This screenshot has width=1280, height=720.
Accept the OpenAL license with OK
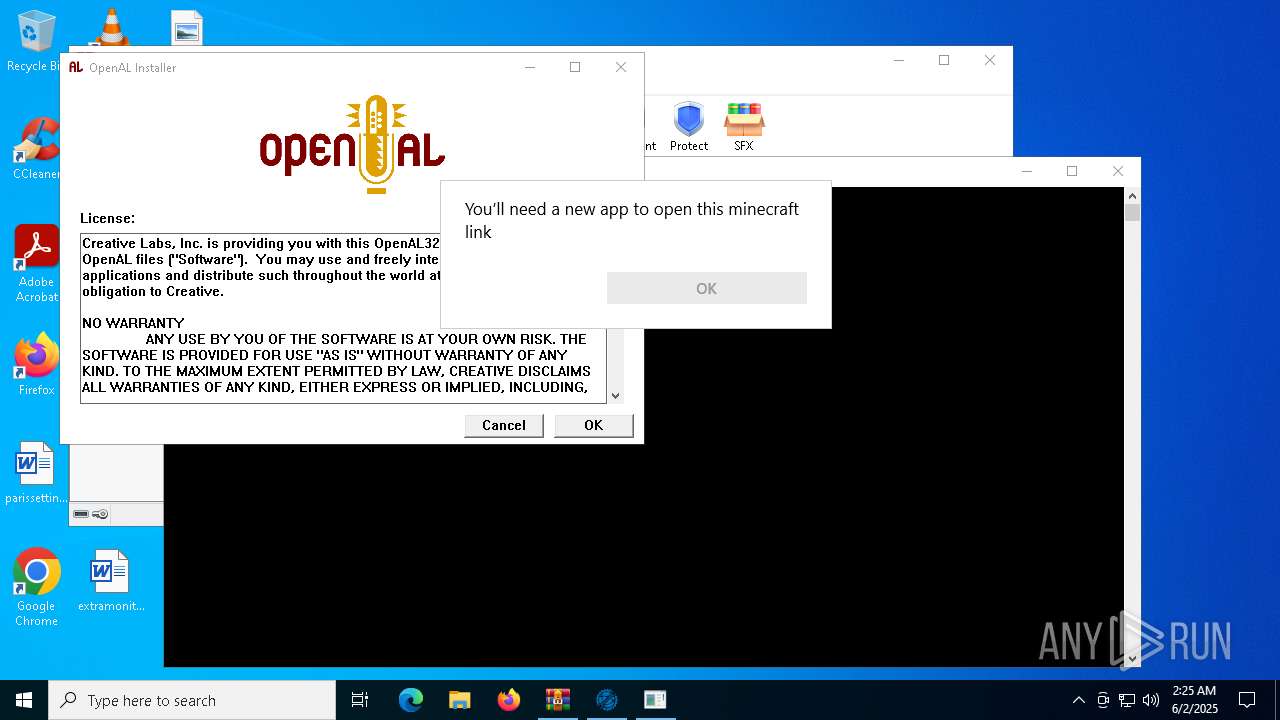(x=594, y=425)
